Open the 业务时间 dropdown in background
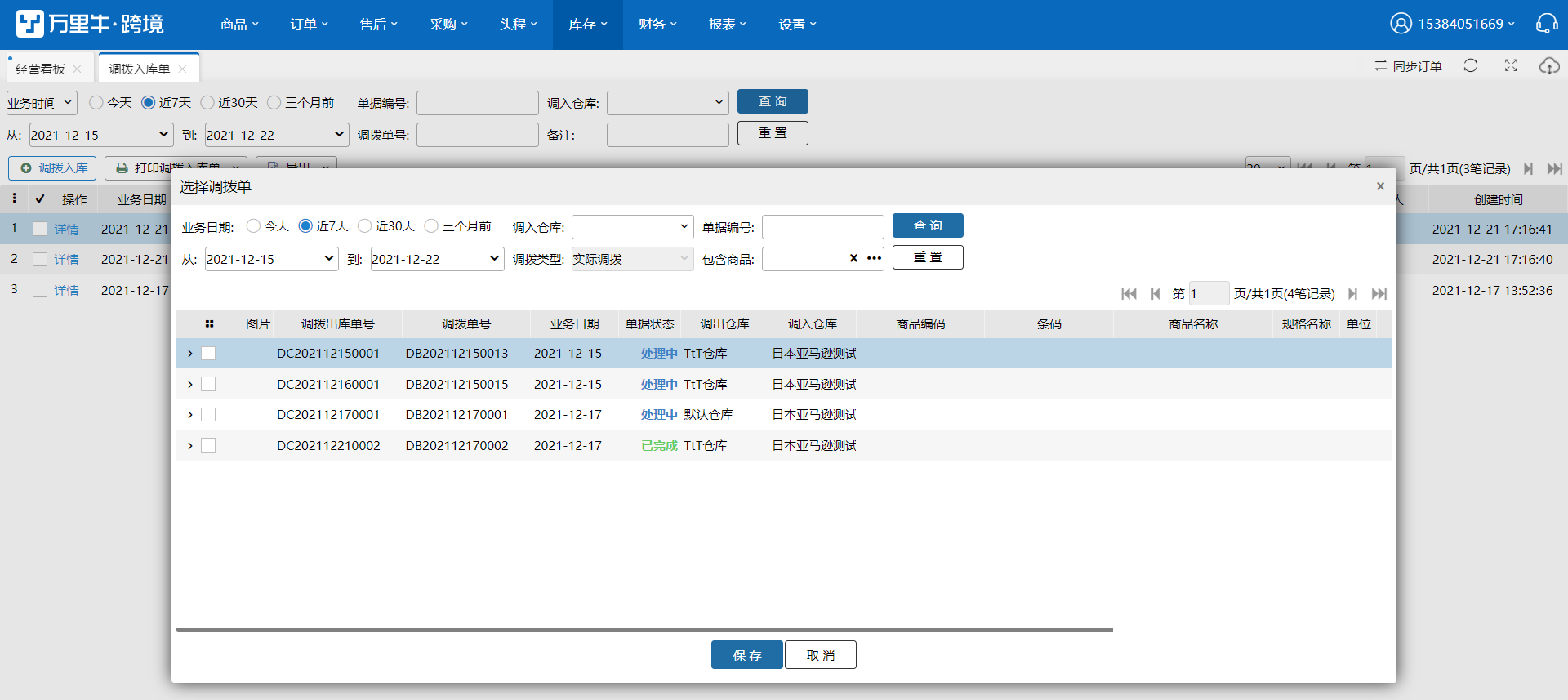The height and width of the screenshot is (700, 1568). 42,102
